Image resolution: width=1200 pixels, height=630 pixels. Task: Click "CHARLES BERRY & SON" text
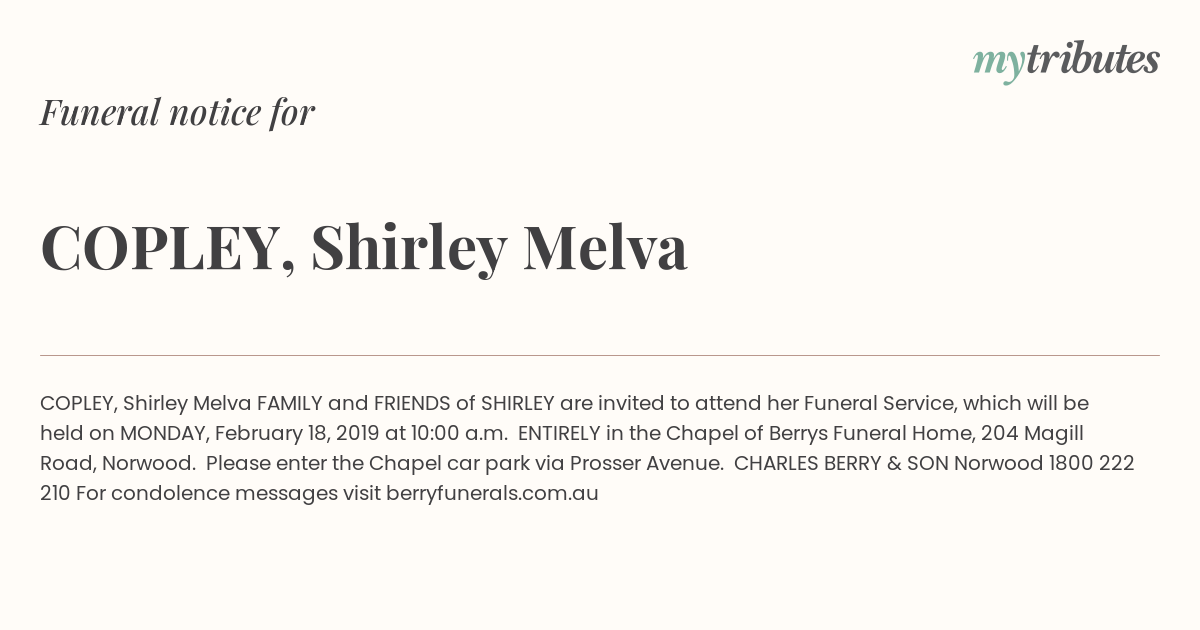click(842, 463)
